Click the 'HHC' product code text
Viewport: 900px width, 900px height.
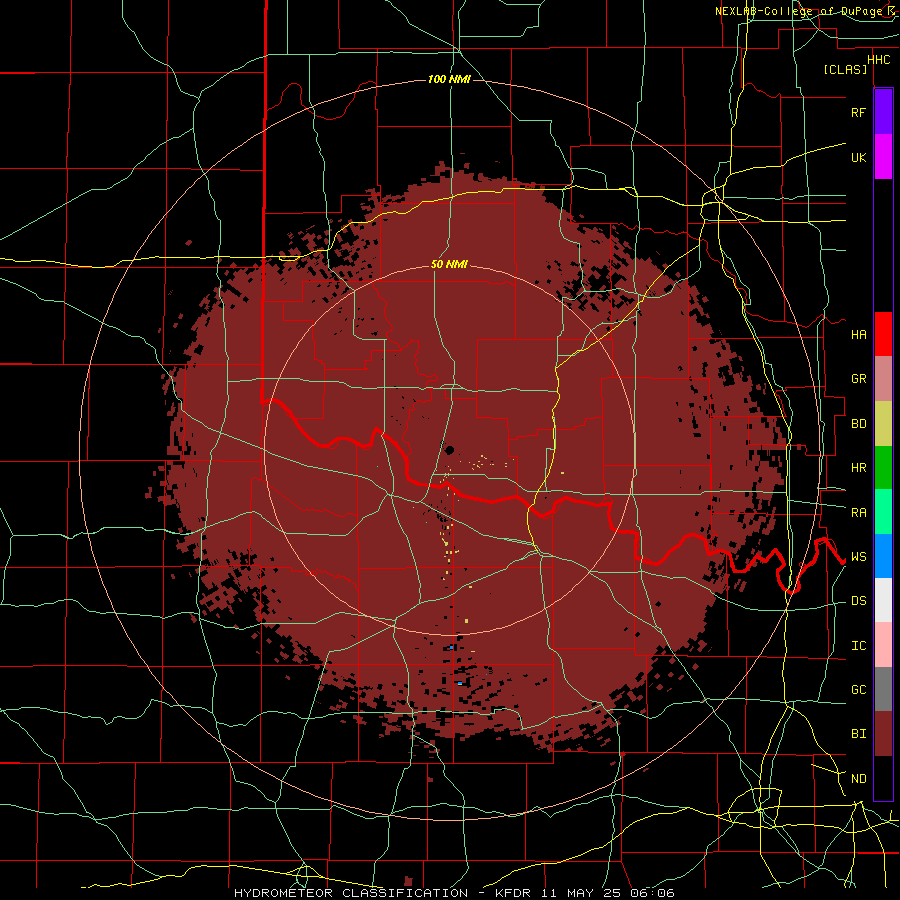pos(878,60)
